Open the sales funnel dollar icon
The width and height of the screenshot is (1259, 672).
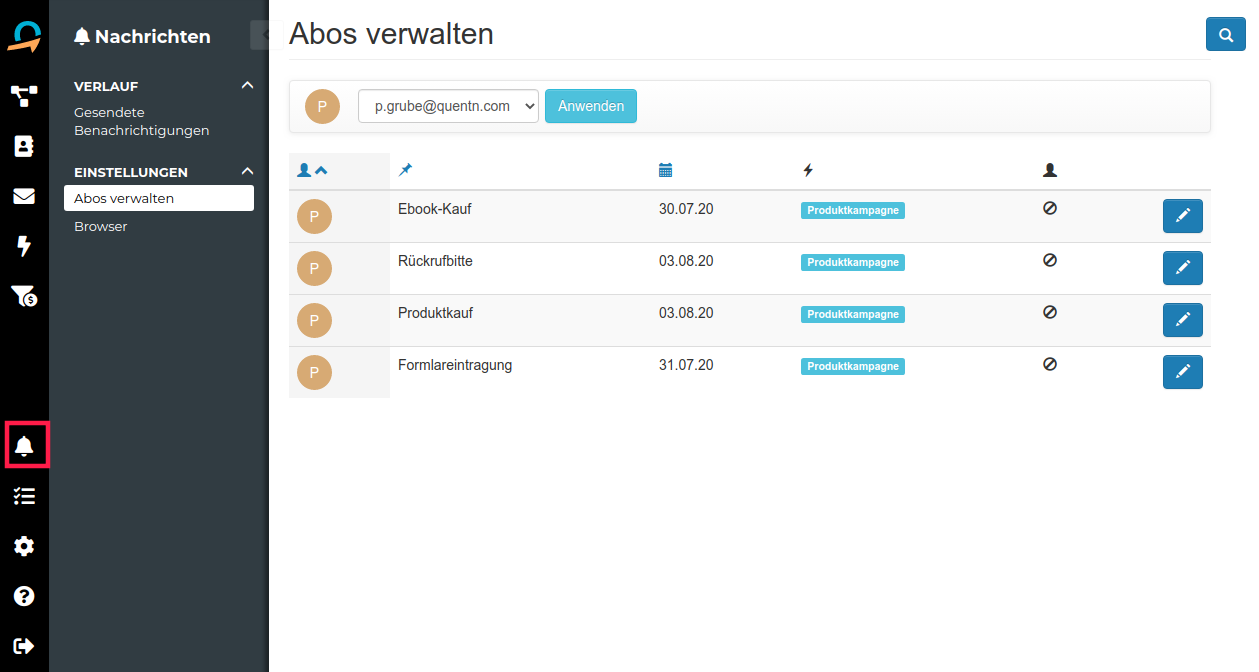pos(24,295)
